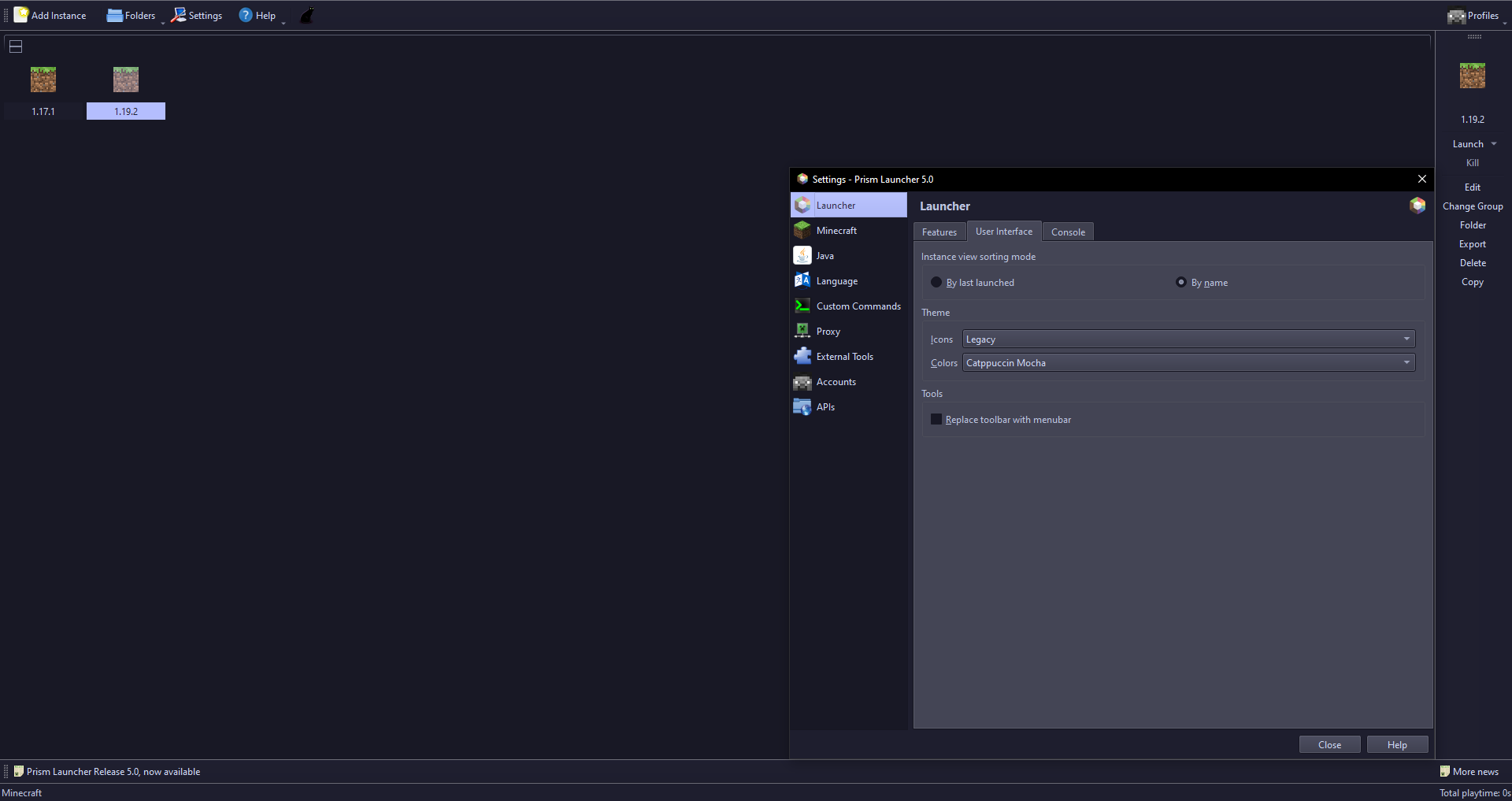Click the Minecraft grass block settings icon
Viewport: 1512px width, 801px height.
[x=802, y=230]
